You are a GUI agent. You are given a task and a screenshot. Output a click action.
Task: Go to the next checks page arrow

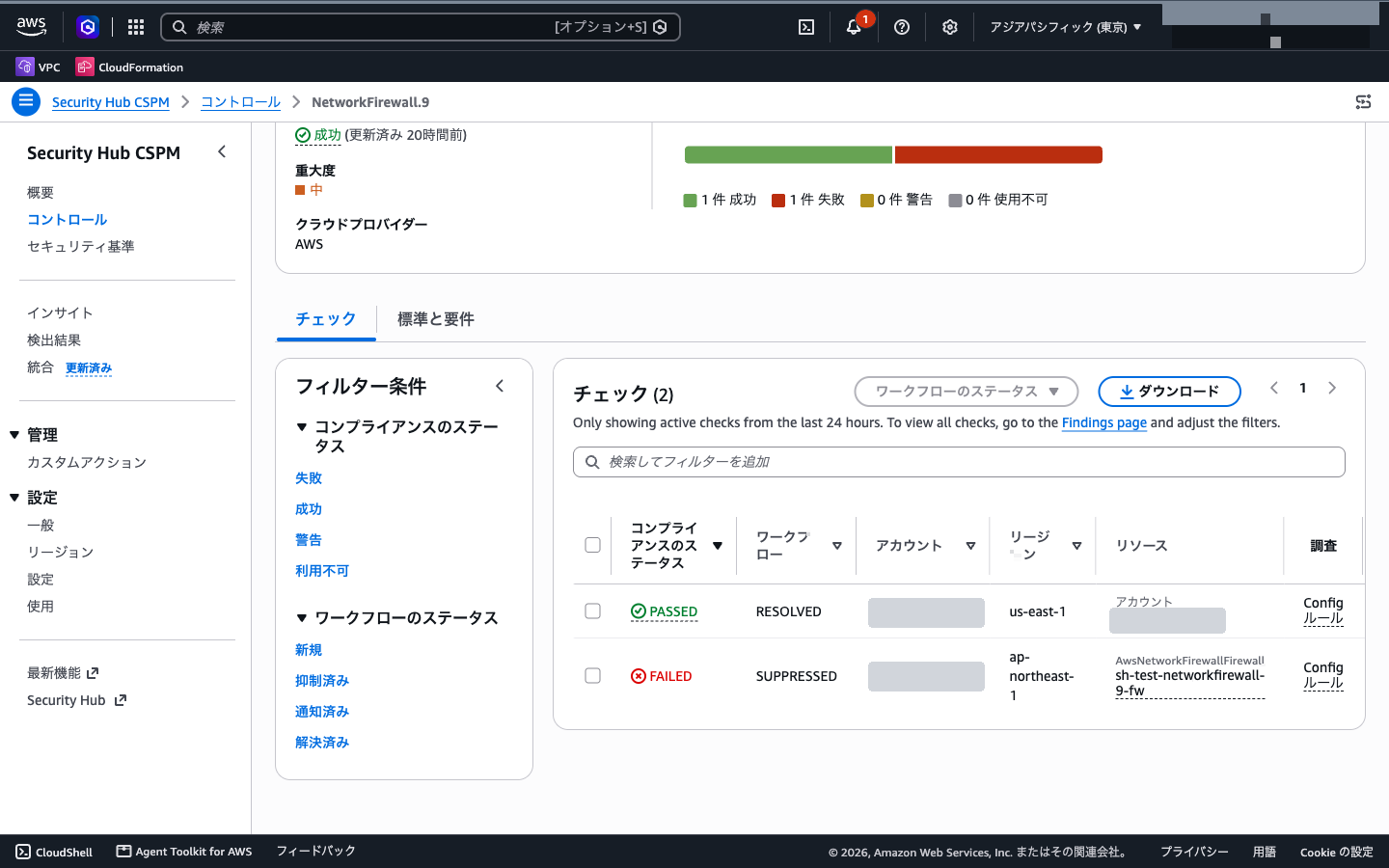(x=1332, y=388)
